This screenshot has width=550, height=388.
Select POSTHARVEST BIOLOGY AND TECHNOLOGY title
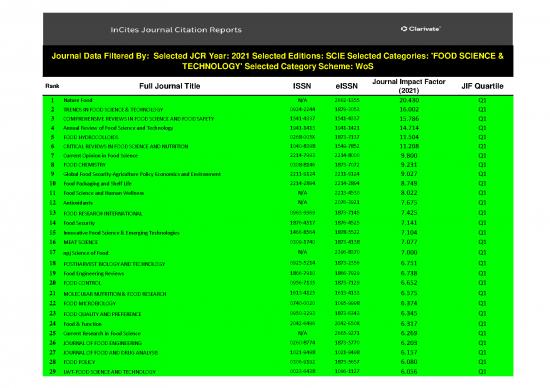(x=114, y=264)
